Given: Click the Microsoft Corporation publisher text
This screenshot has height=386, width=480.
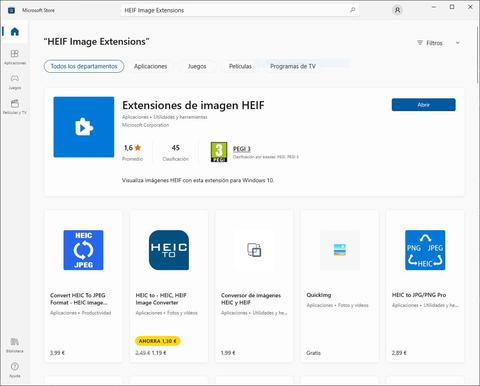Looking at the screenshot, I should [145, 125].
